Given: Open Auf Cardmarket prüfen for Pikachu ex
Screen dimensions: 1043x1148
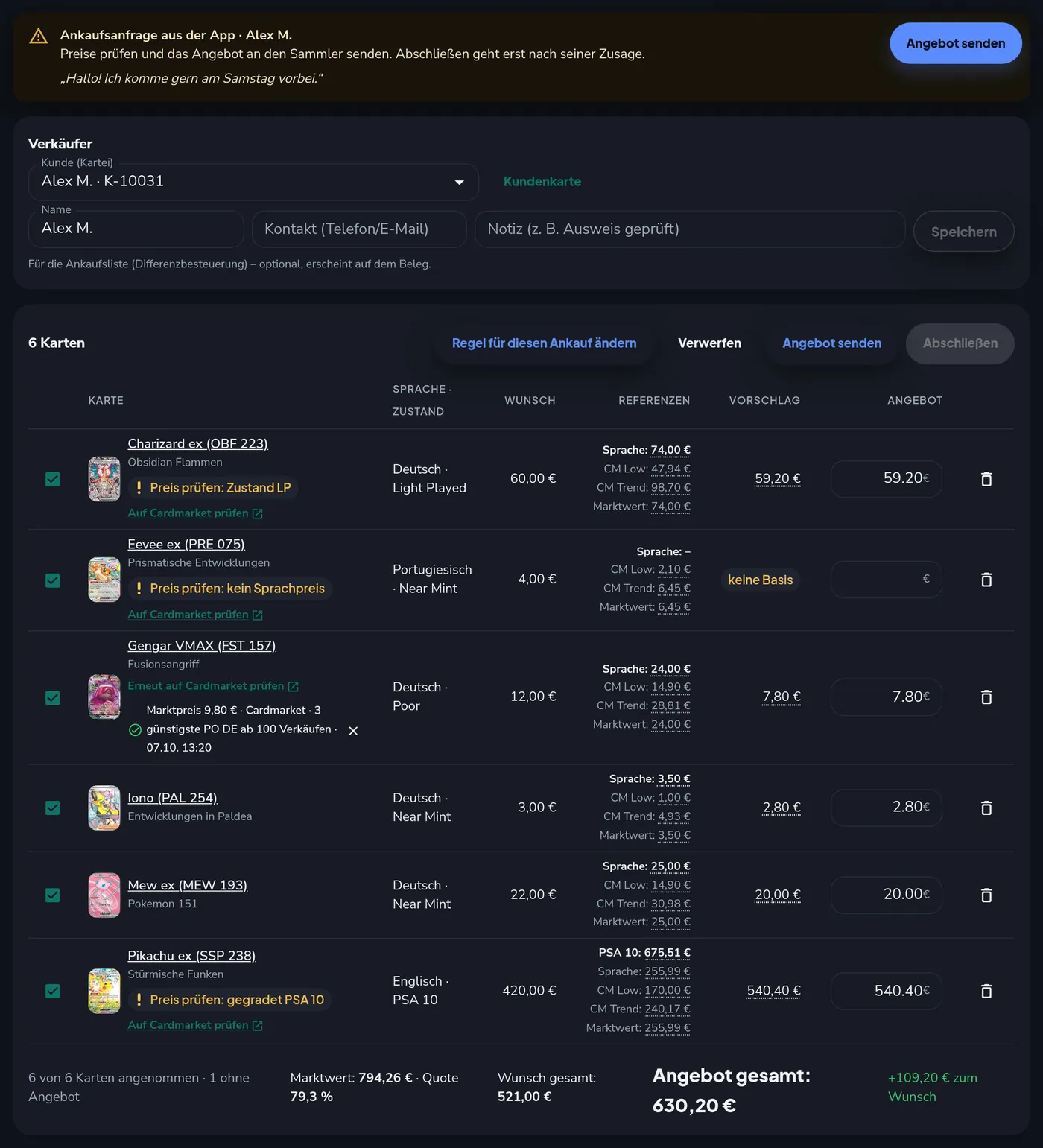Looking at the screenshot, I should (x=195, y=1025).
